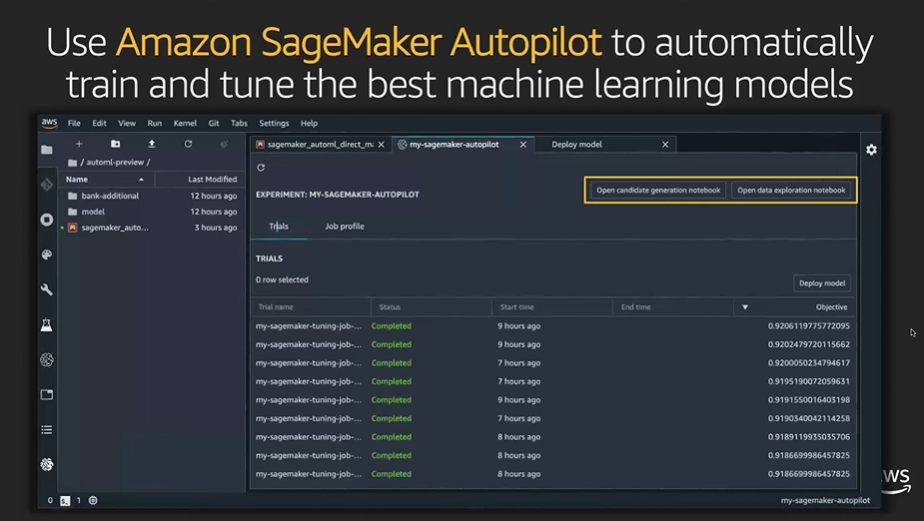
Task: Click the plus New Launcher icon
Action: point(79,144)
